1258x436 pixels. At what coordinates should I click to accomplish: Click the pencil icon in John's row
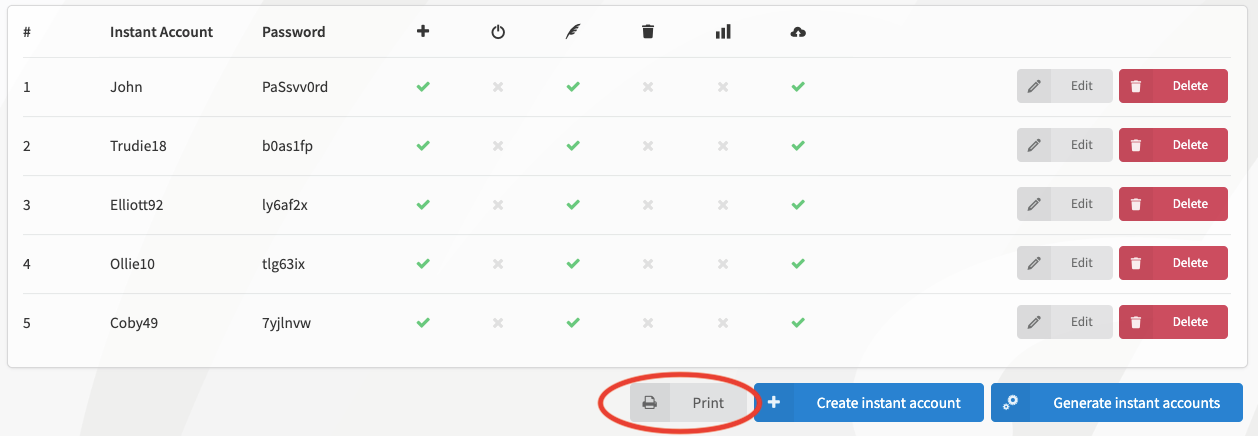click(x=1034, y=87)
